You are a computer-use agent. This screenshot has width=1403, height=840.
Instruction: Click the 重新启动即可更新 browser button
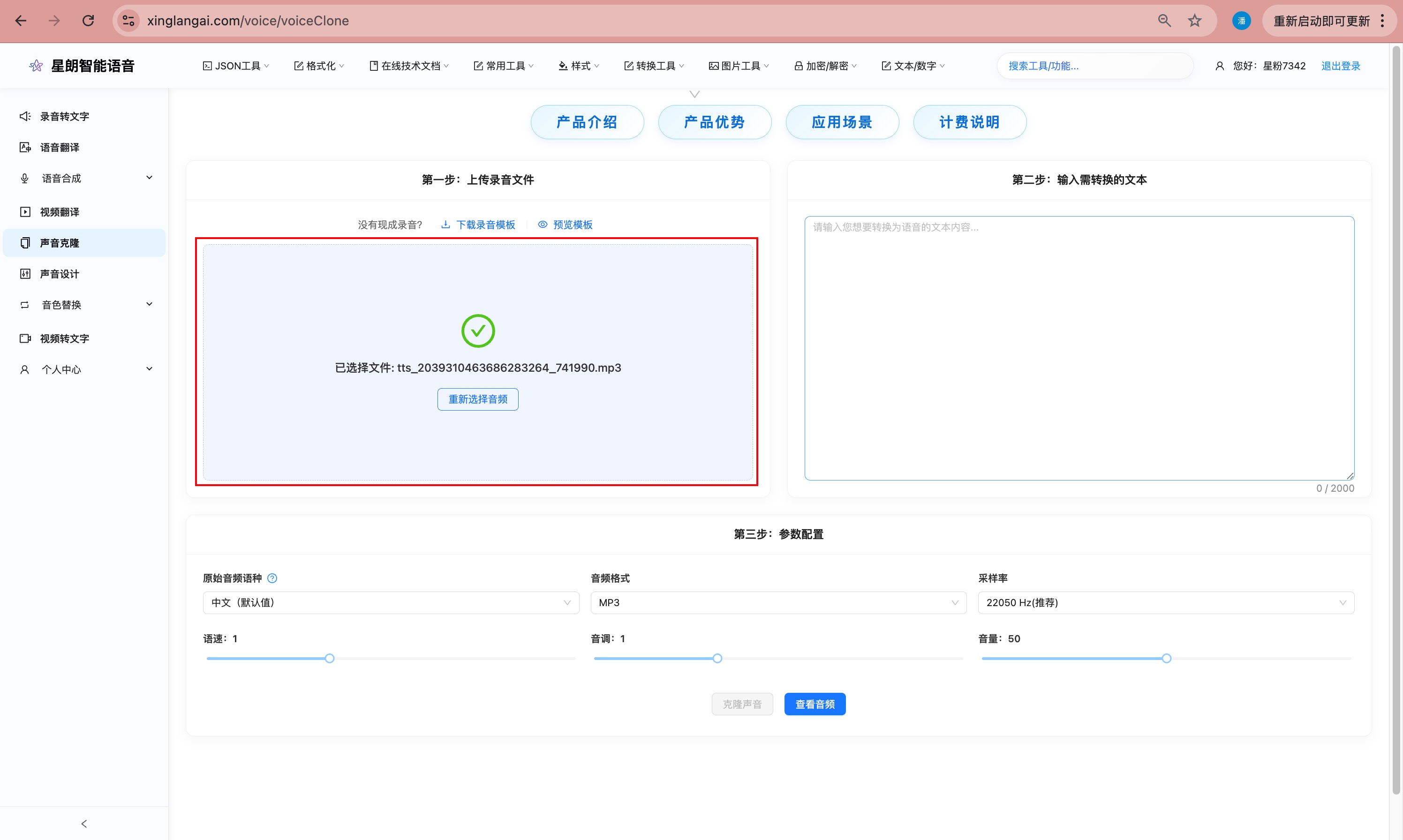[1321, 21]
